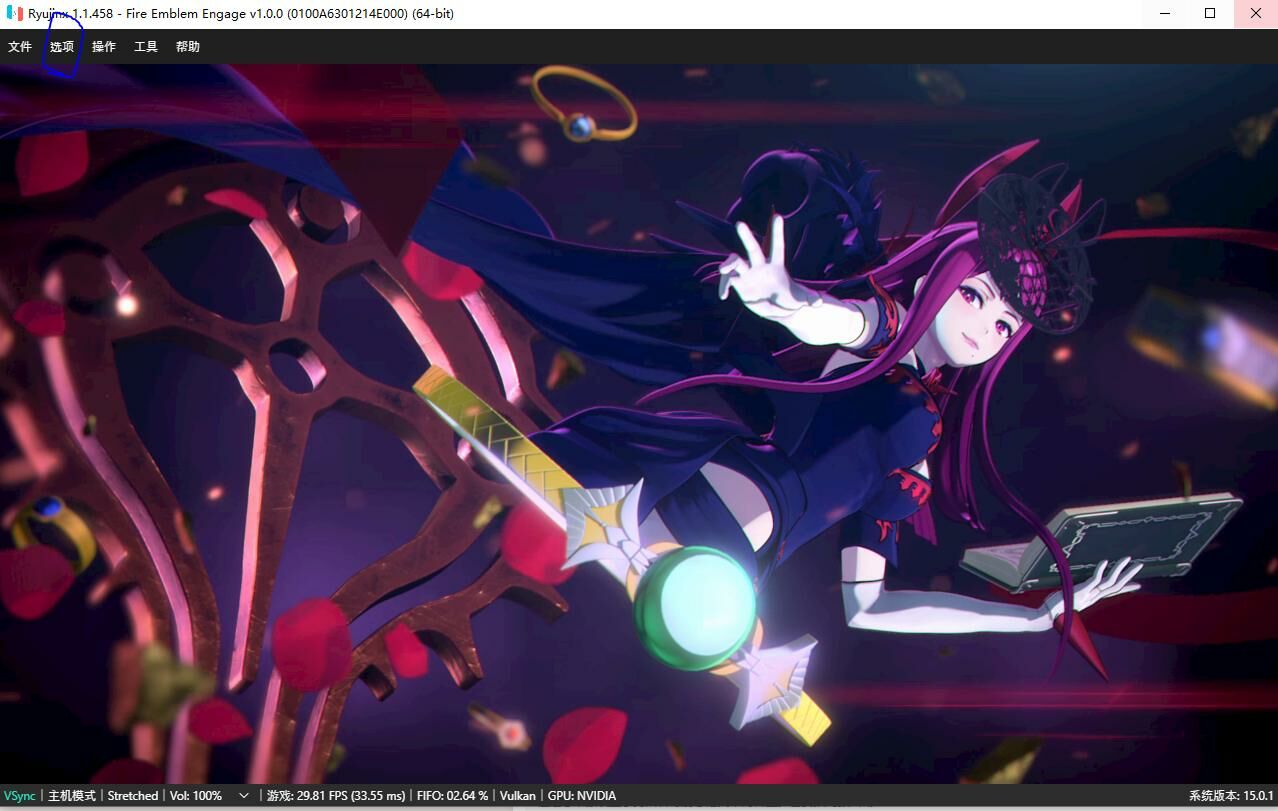
Task: Click the GPU: NVIDIA label
Action: pyautogui.click(x=582, y=796)
